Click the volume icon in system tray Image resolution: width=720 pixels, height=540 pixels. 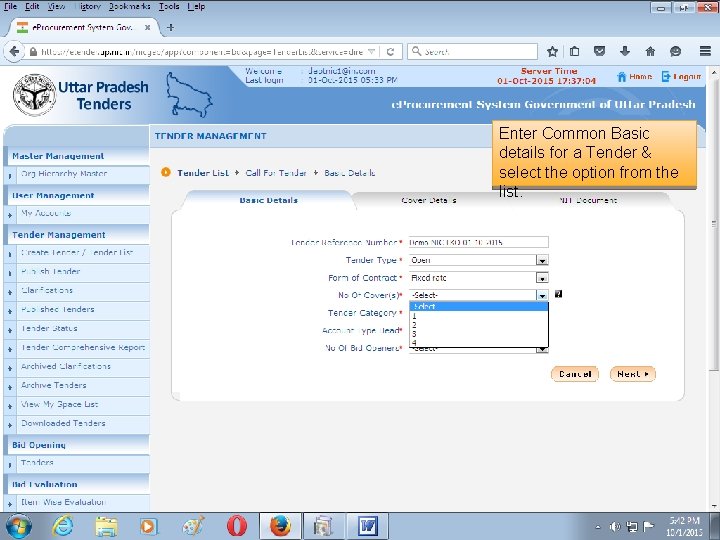[614, 527]
